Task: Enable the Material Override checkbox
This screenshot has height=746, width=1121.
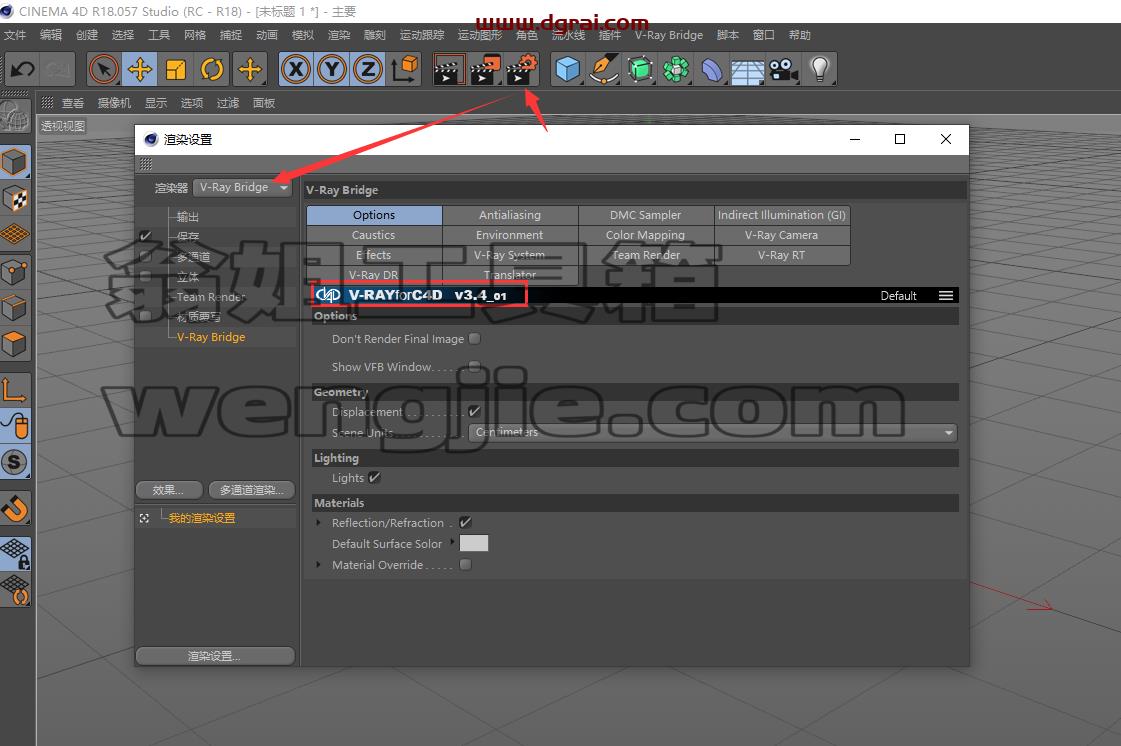Action: click(x=465, y=564)
